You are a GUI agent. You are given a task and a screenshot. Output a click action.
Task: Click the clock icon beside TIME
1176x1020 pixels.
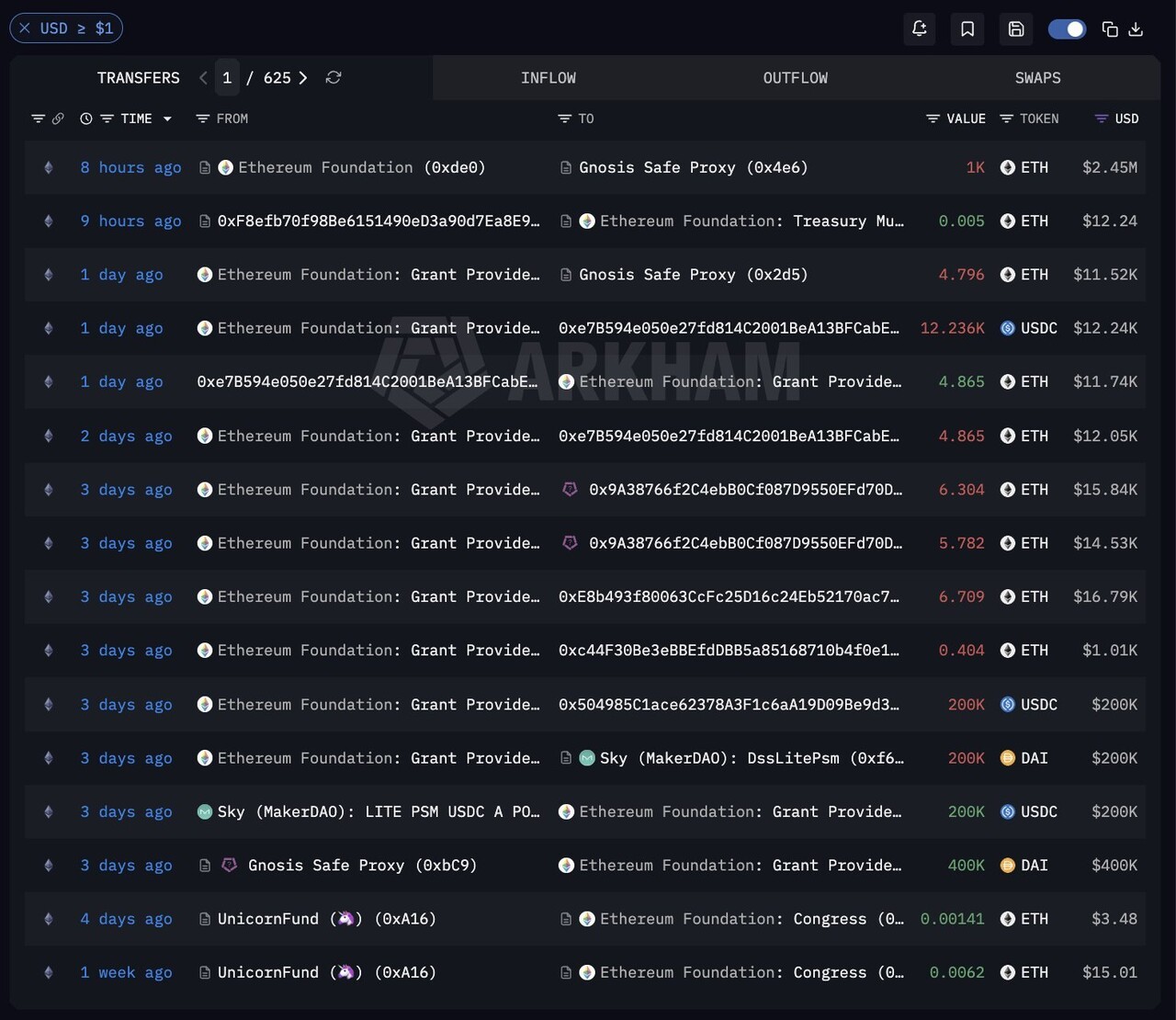[86, 119]
